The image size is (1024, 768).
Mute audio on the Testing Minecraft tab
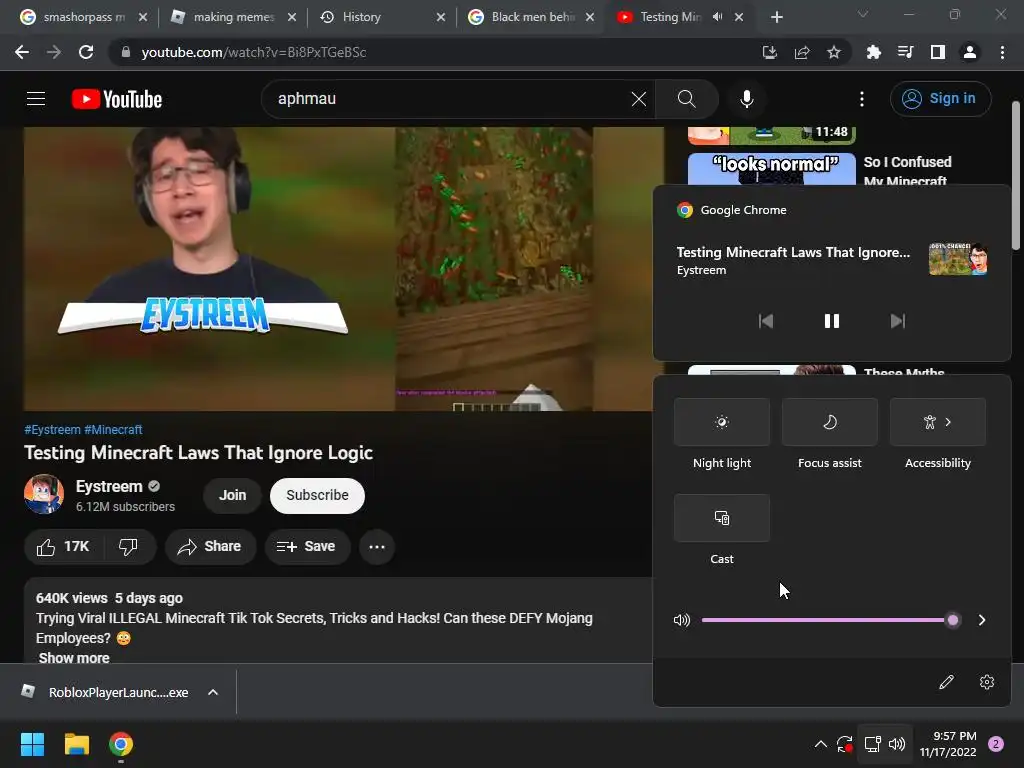(x=718, y=17)
